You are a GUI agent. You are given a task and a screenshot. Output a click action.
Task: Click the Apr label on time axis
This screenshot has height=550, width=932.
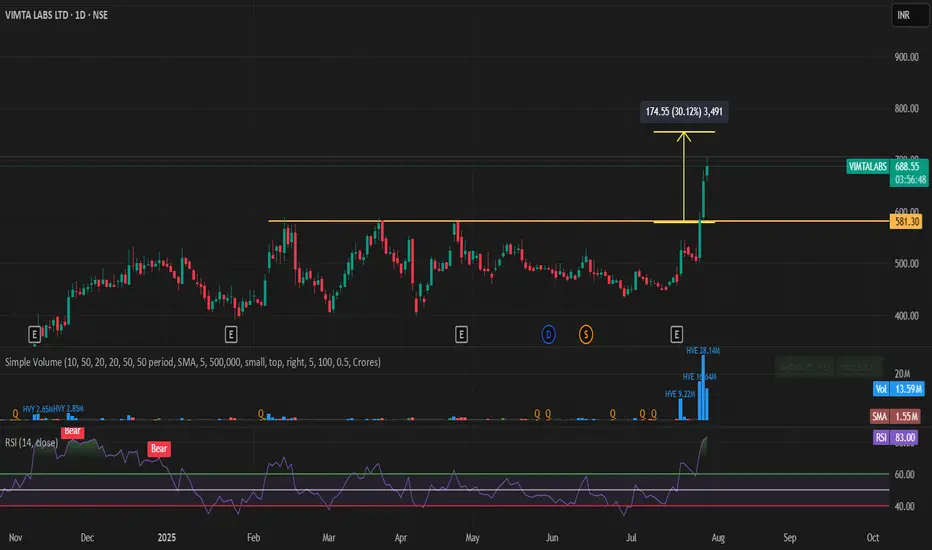401,538
